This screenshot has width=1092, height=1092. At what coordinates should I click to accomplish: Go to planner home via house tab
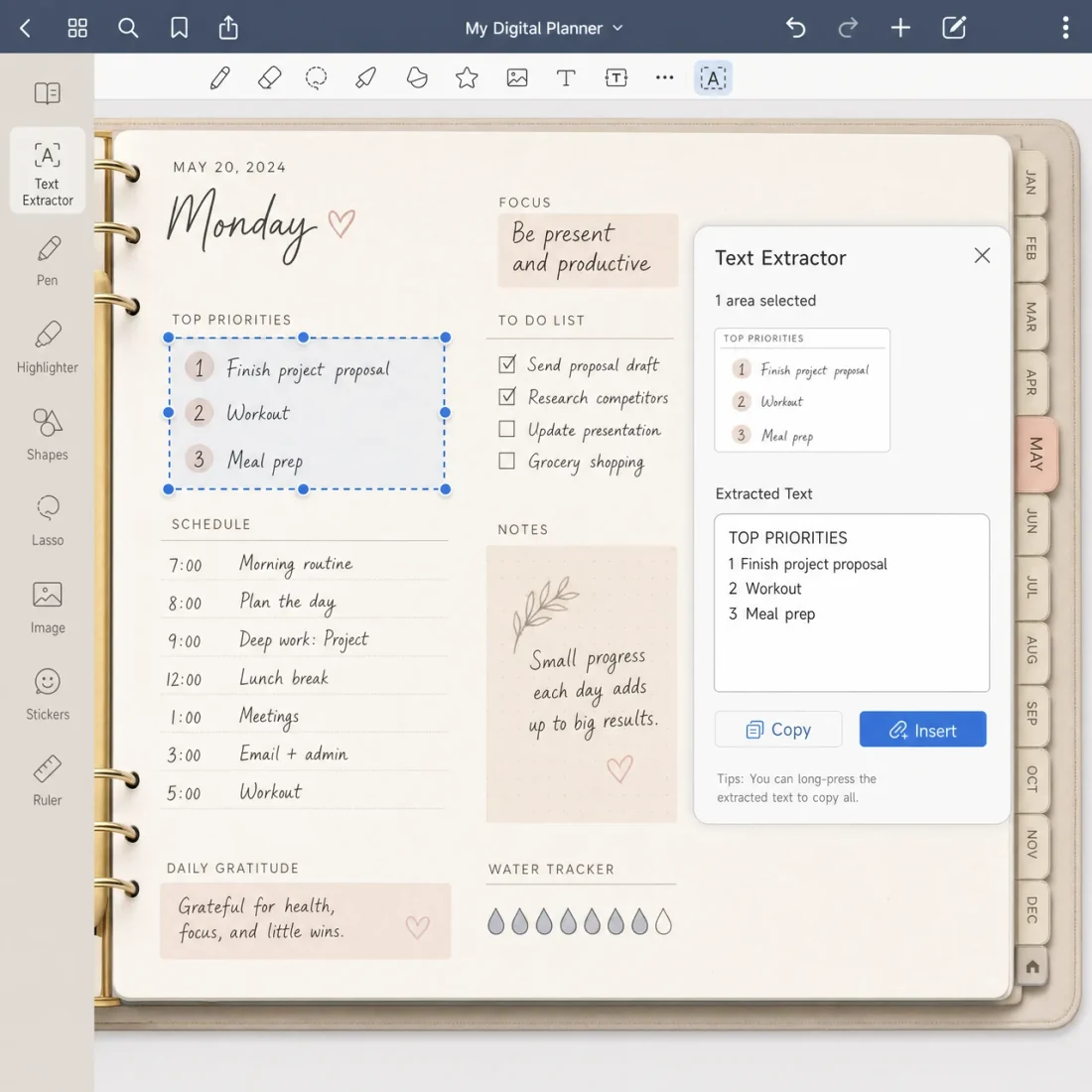click(x=1032, y=966)
